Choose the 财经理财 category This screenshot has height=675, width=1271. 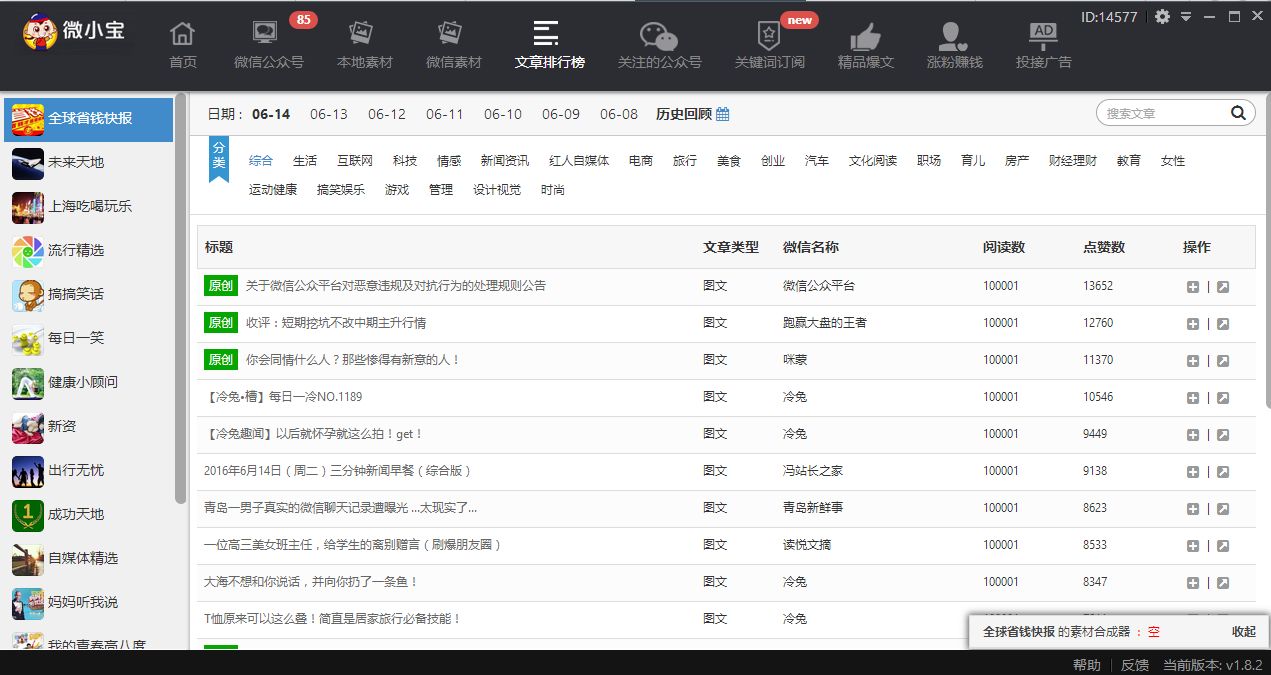coord(1073,161)
